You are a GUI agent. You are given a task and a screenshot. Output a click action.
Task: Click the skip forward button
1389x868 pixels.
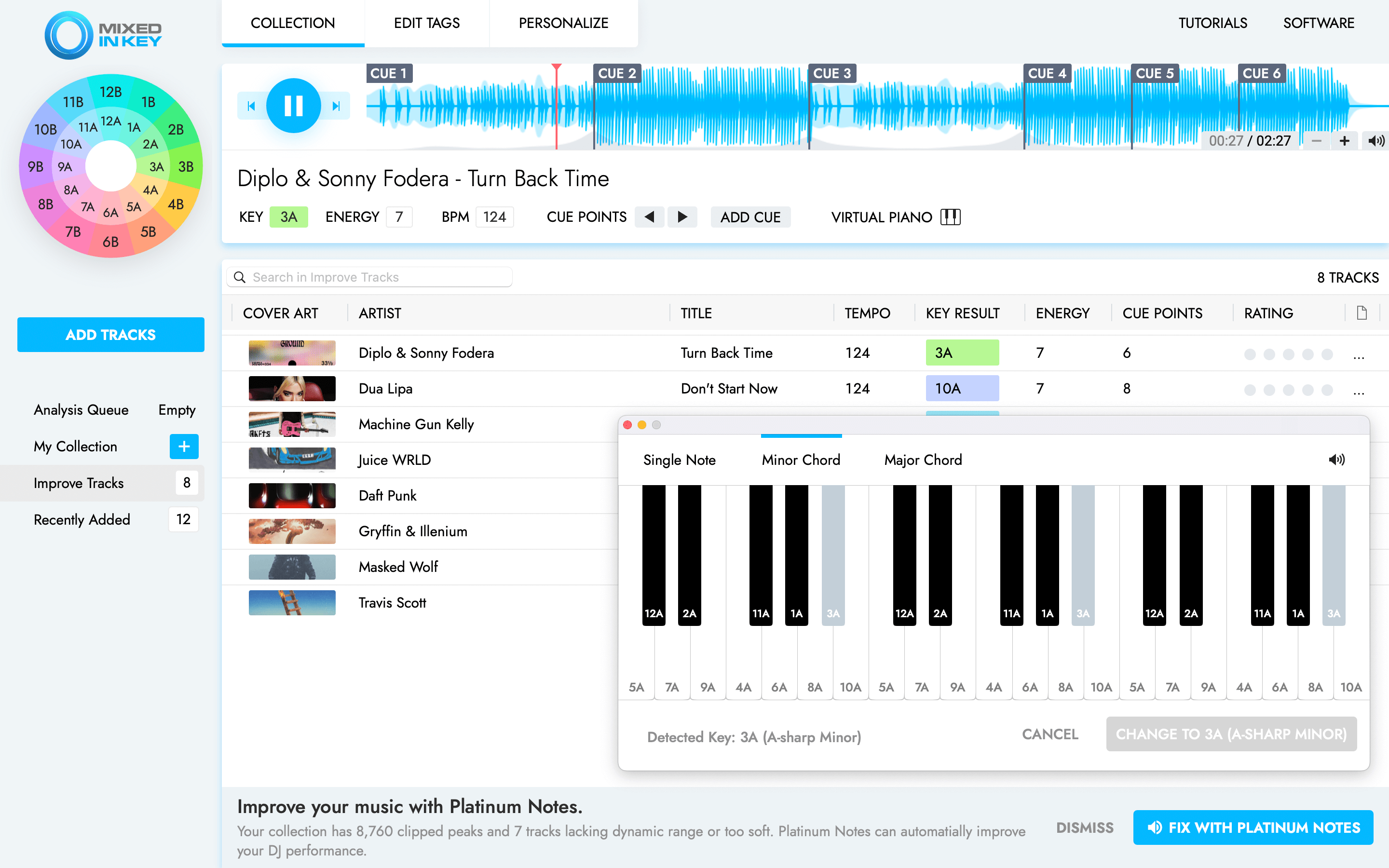pos(336,106)
